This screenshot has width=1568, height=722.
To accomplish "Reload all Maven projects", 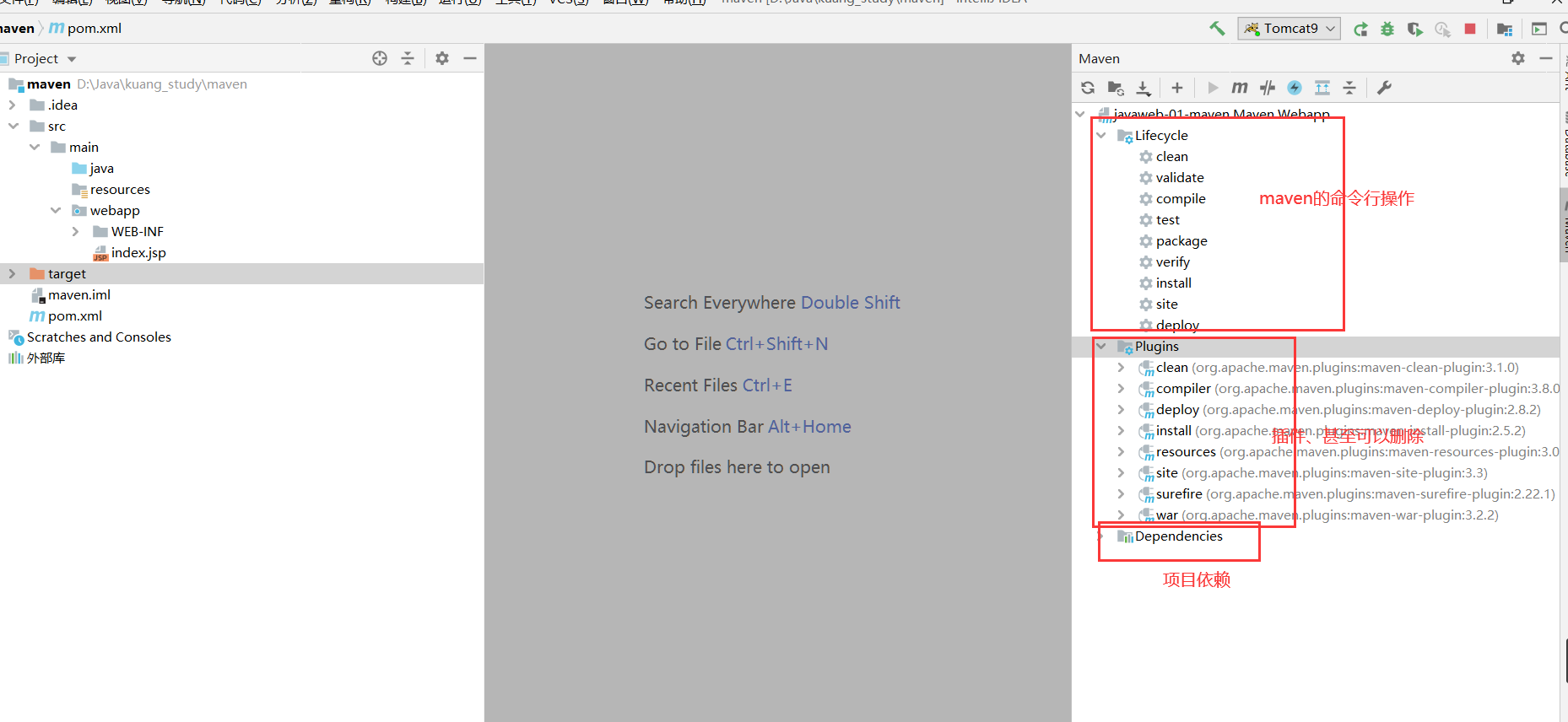I will [1088, 88].
